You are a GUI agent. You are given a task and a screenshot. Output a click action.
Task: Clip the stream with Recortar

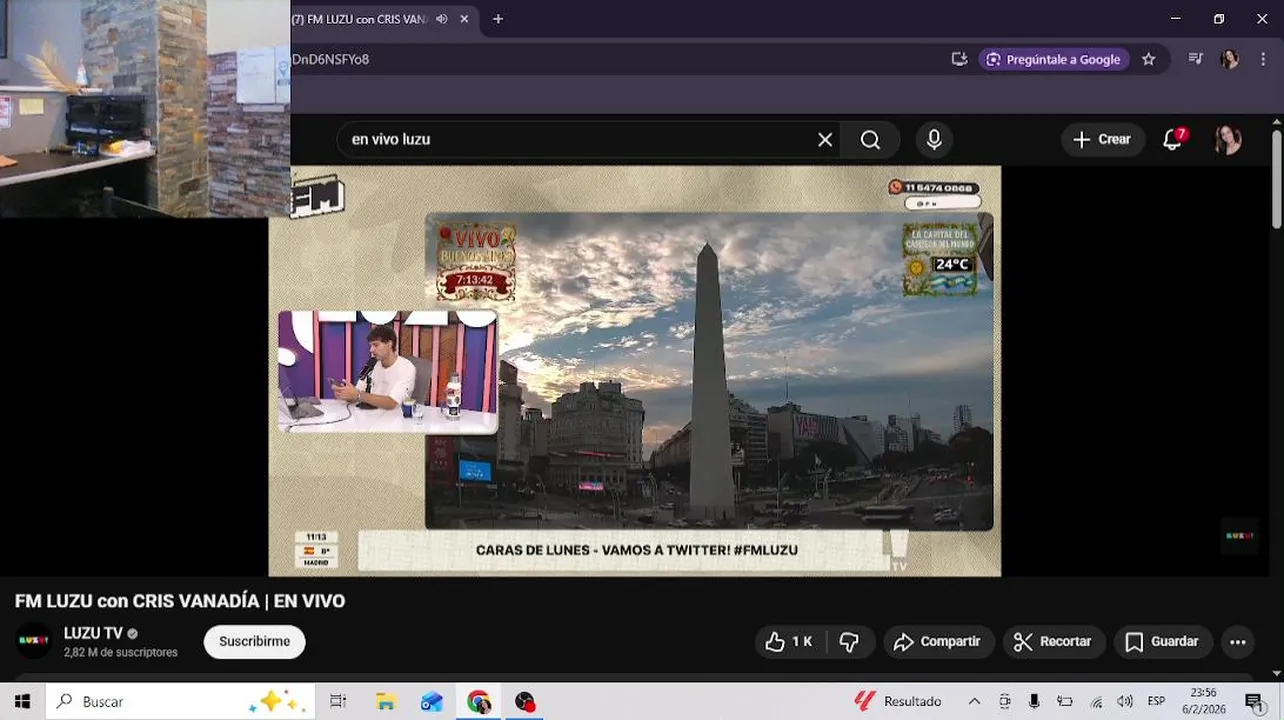tap(1053, 642)
